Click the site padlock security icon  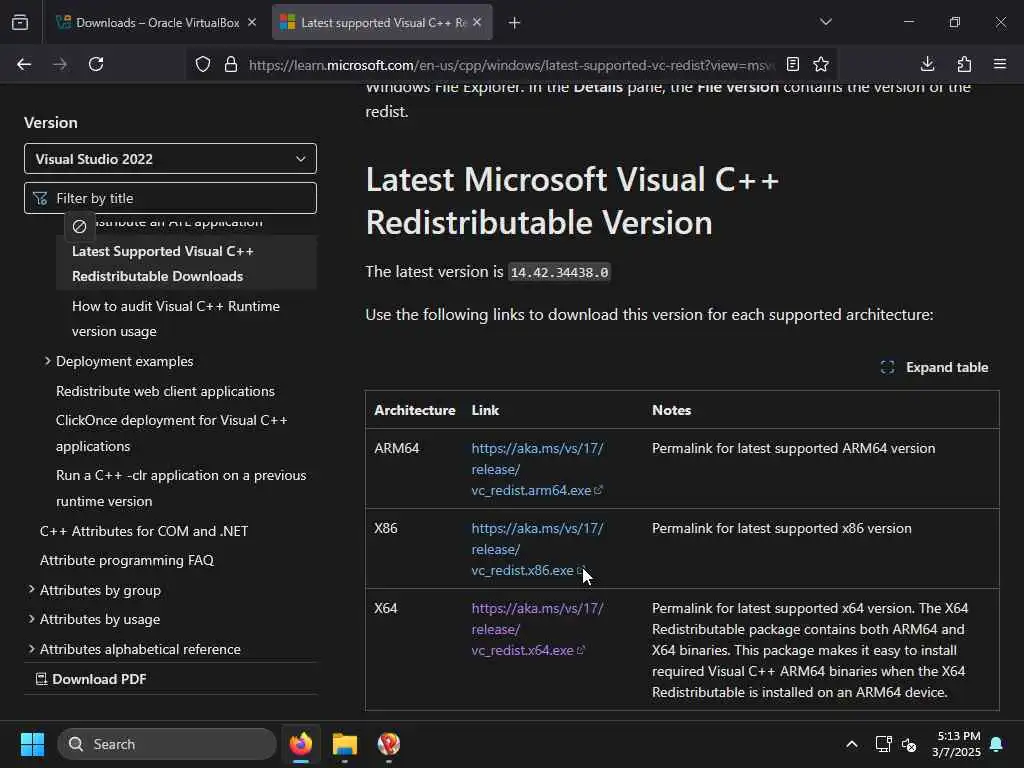tap(231, 64)
